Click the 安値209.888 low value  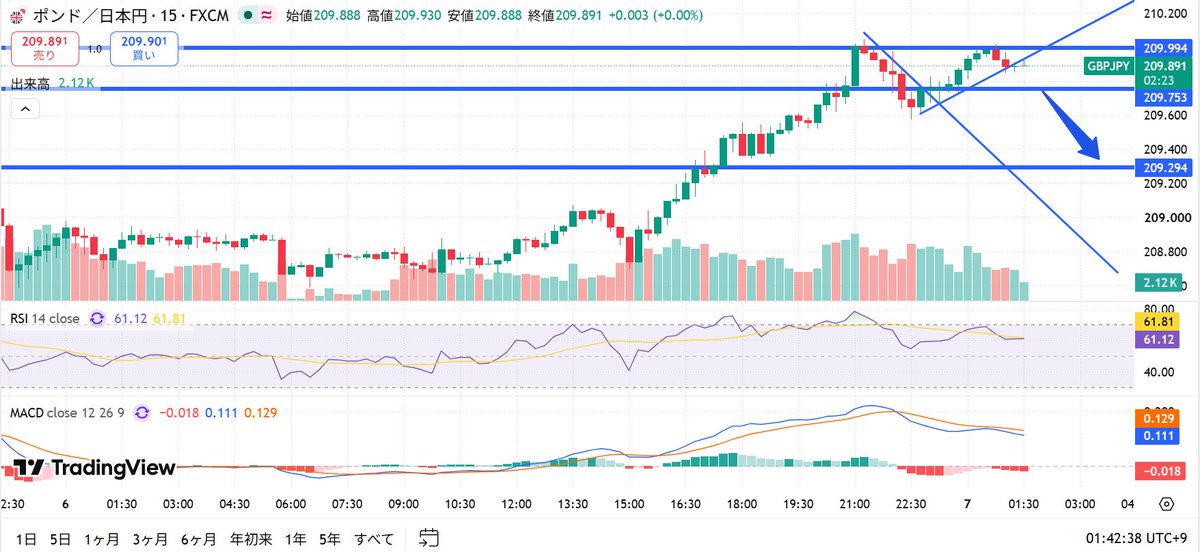point(486,16)
